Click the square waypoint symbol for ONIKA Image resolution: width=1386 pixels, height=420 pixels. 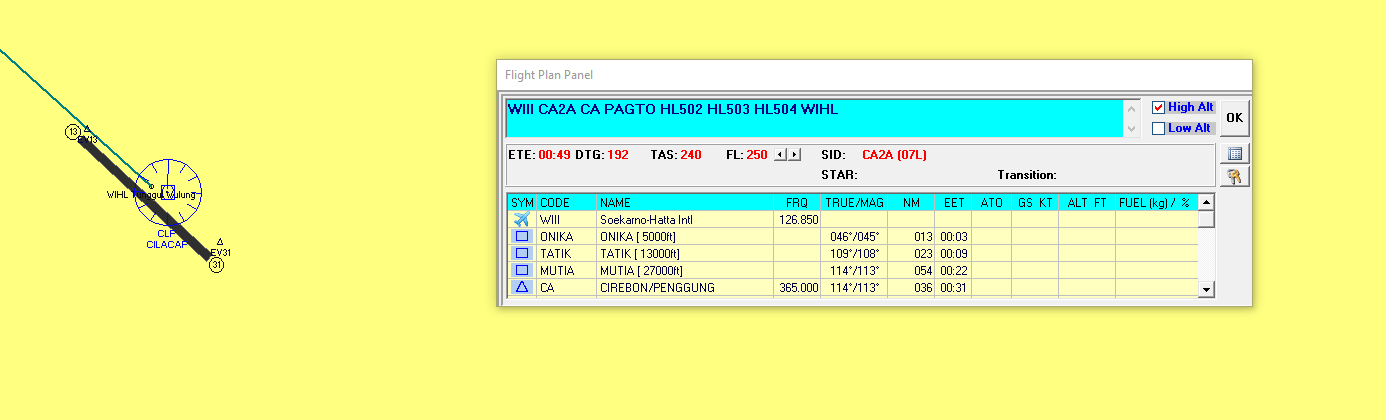pos(521,236)
